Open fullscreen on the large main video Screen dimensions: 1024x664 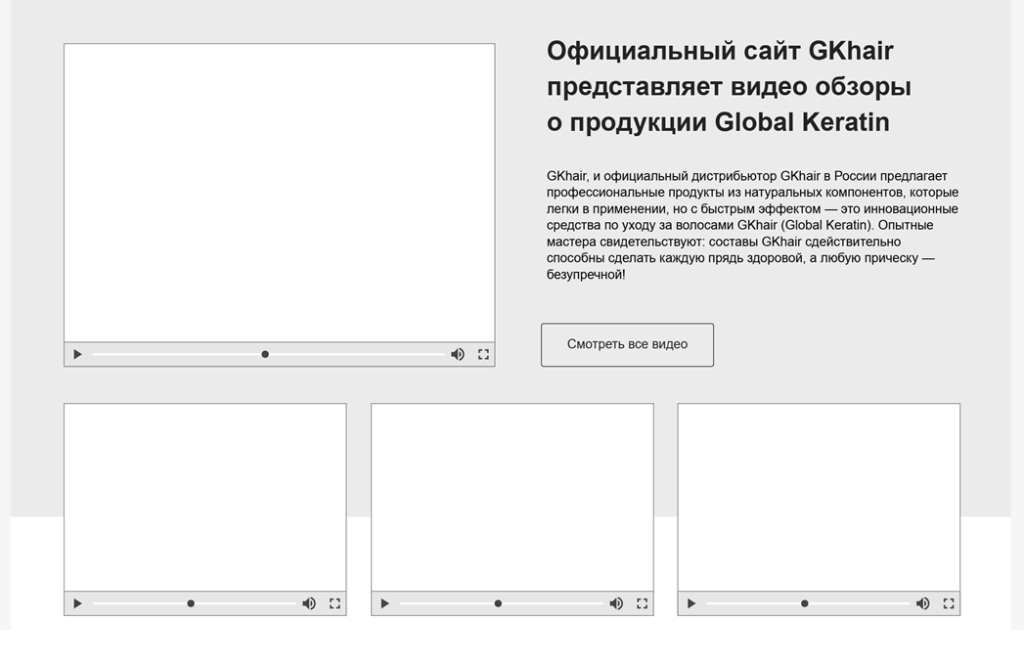[x=483, y=354]
